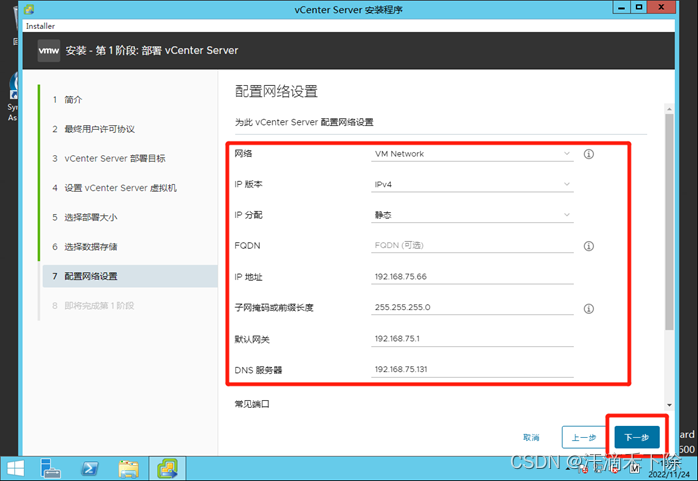Image resolution: width=698 pixels, height=481 pixels.
Task: Click the 默认网关 field showing 192.168.75.1
Action: [472, 339]
